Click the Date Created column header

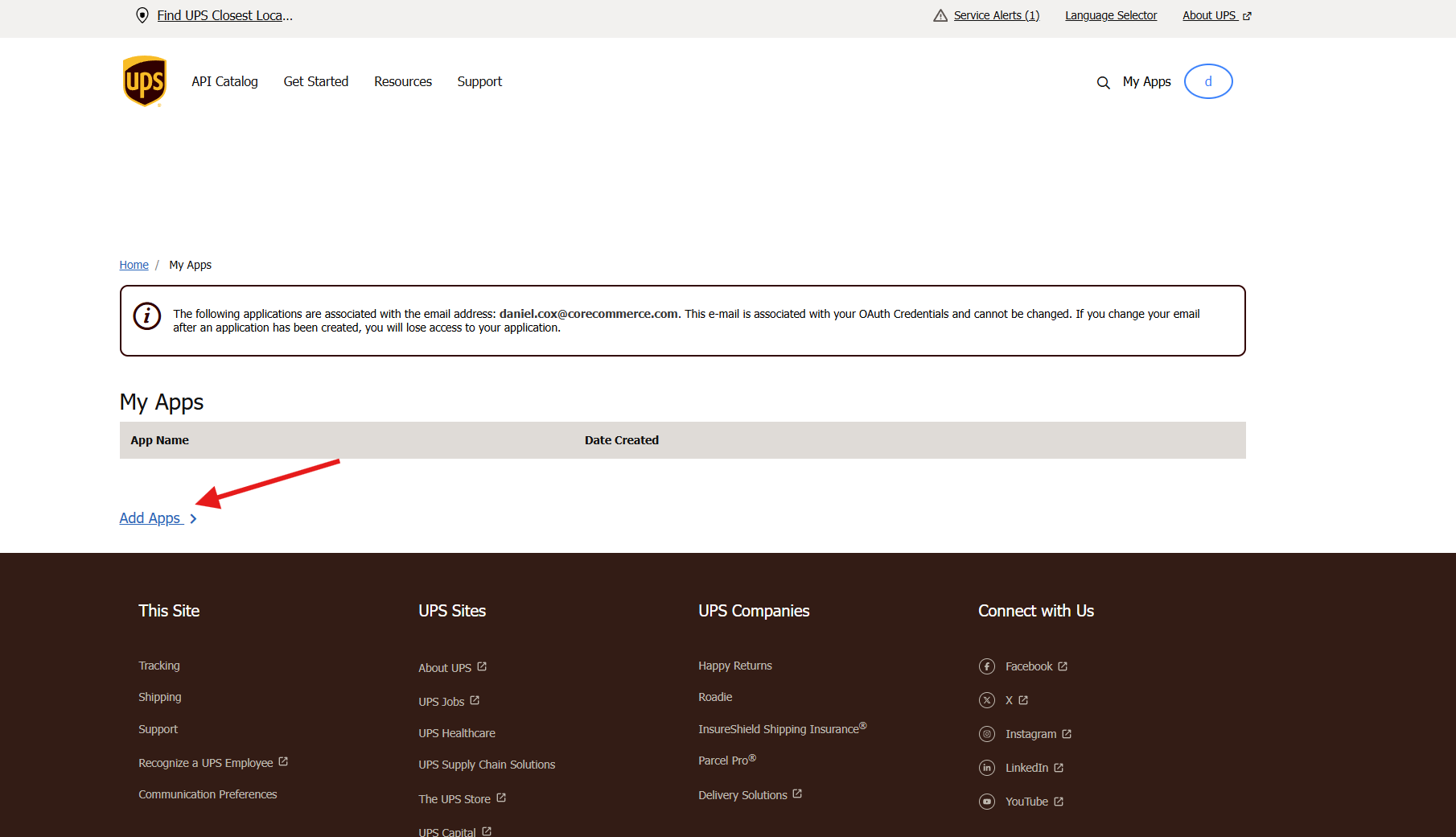coord(622,440)
